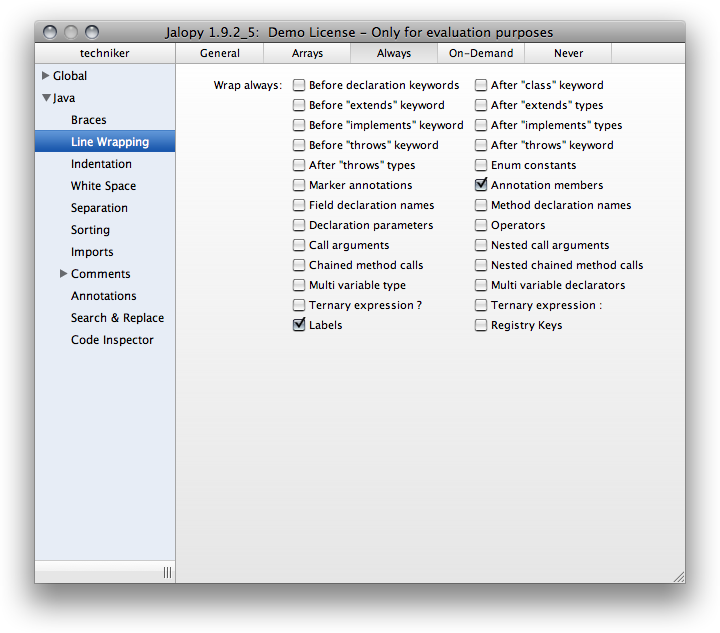The width and height of the screenshot is (720, 633).
Task: Open the On-Demand tab
Action: pos(481,53)
